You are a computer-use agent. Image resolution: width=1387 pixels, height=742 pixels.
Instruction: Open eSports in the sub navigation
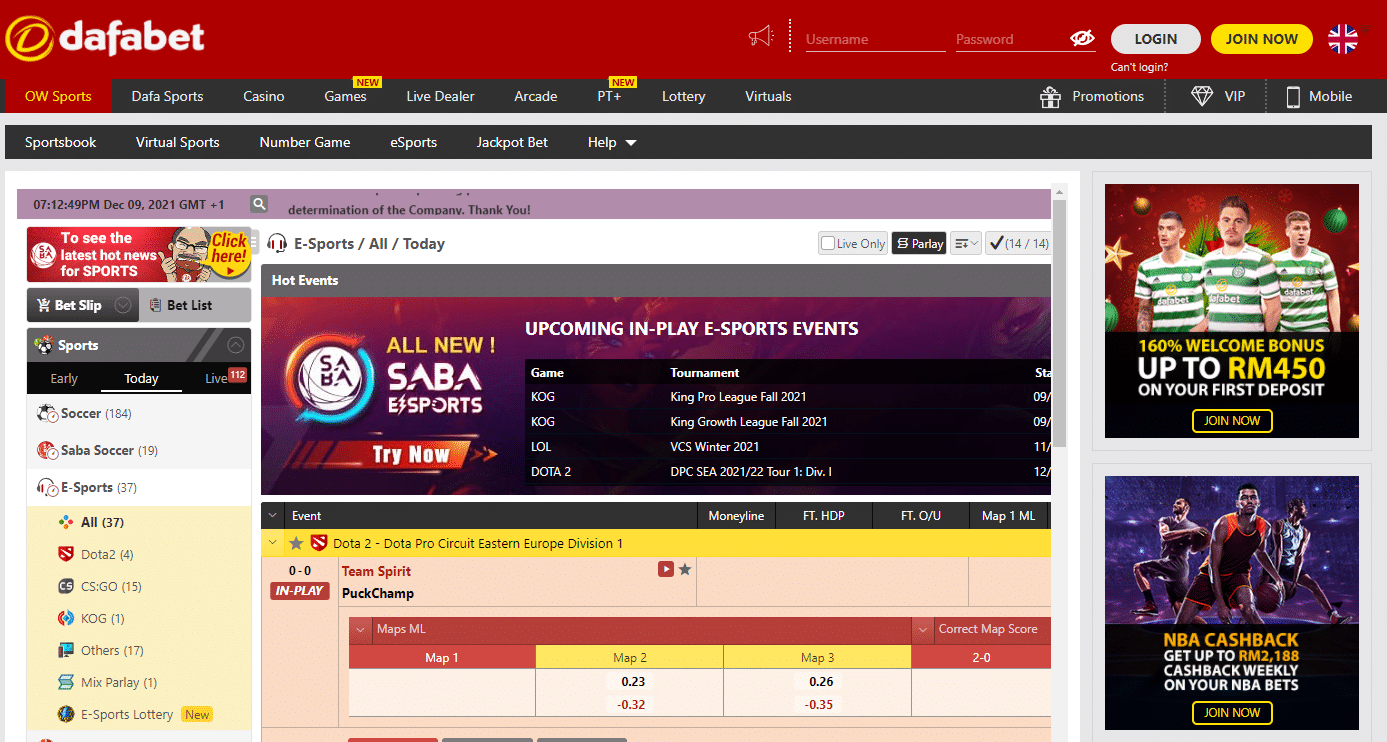(x=413, y=142)
